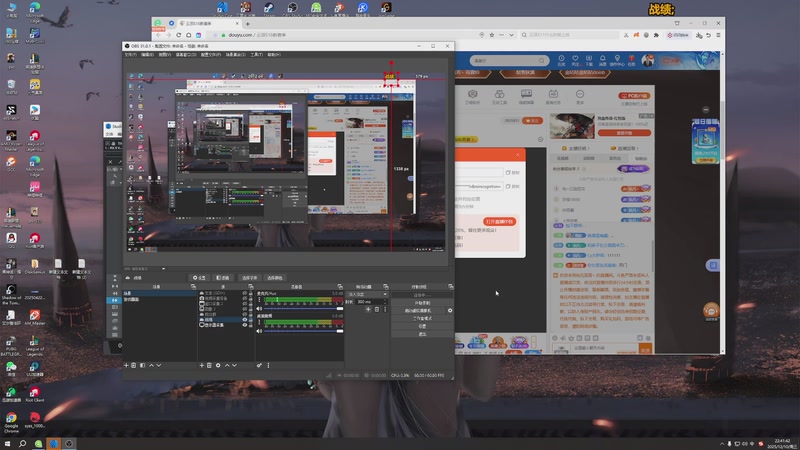The image size is (800, 450).
Task: Add a new scene in OBS Scenes panel
Action: [126, 365]
